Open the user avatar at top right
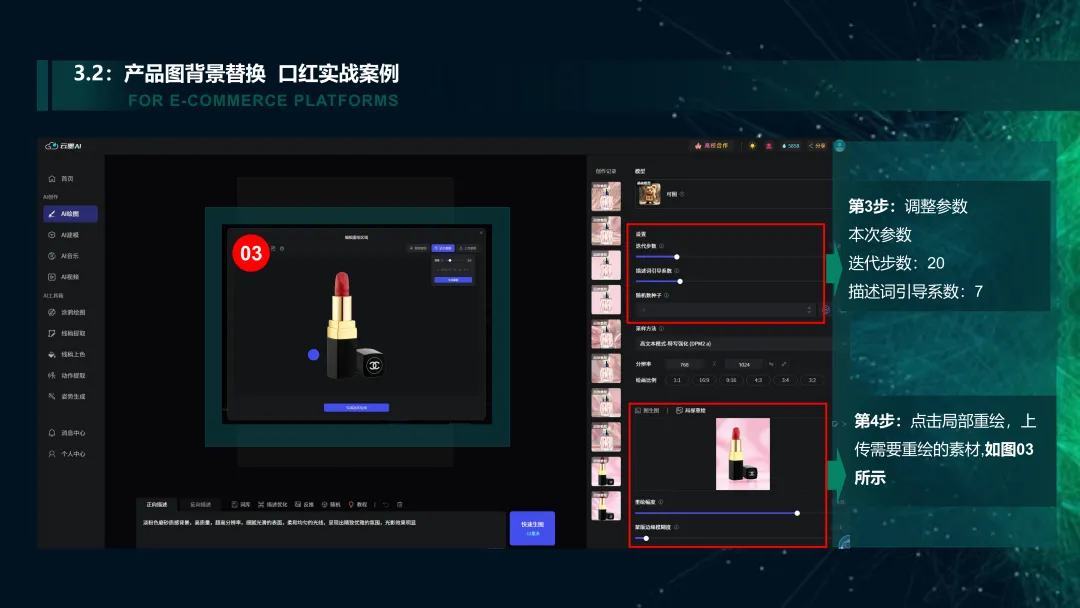 (839, 146)
